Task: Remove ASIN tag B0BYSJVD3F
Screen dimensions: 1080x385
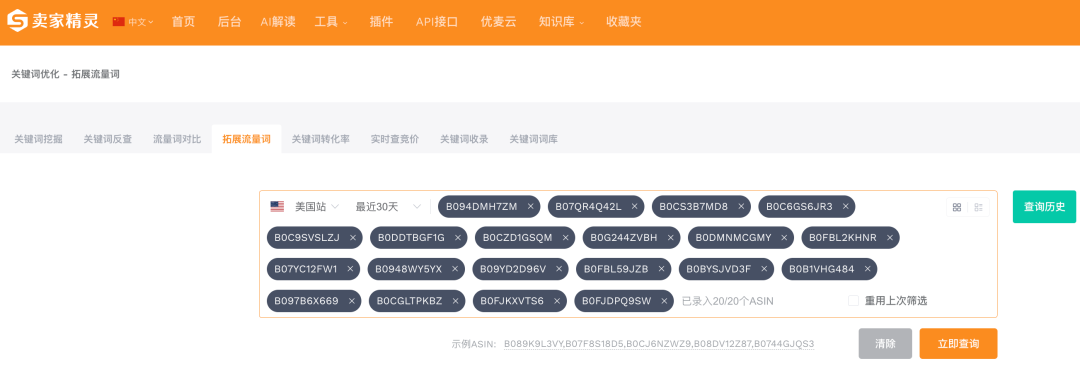Action: [x=764, y=269]
